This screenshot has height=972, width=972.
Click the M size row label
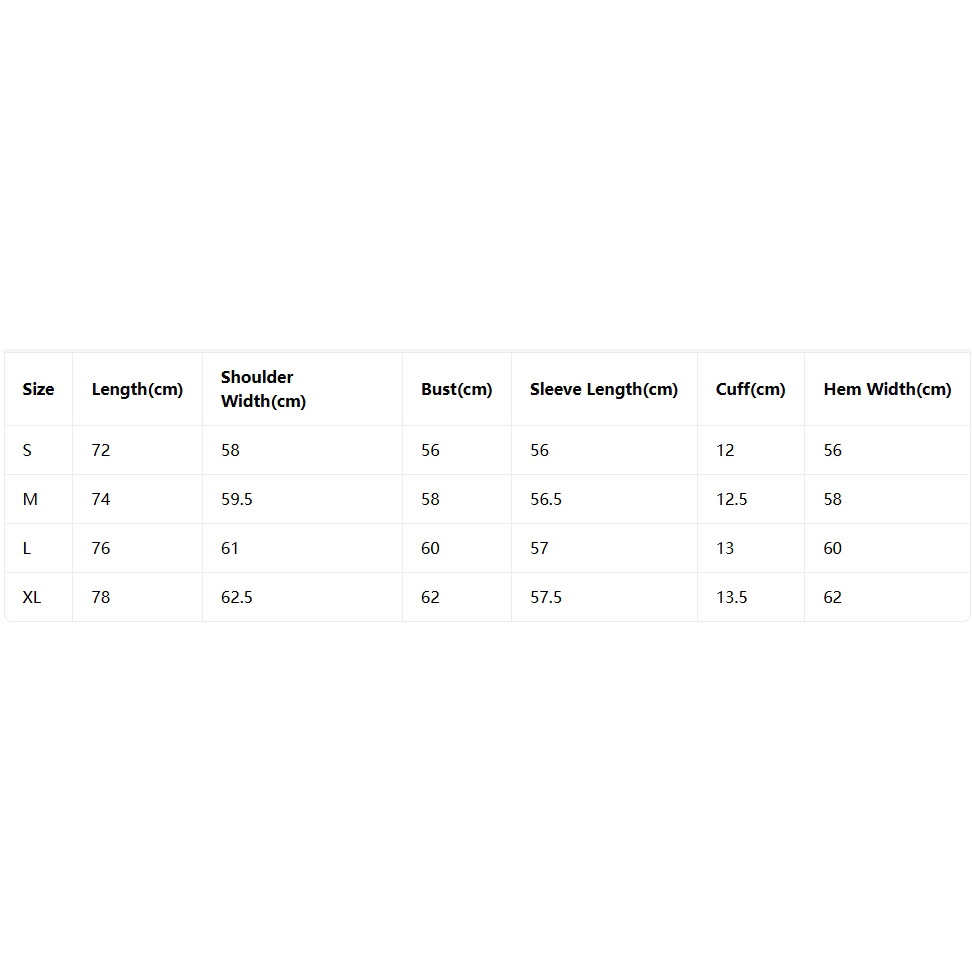[30, 499]
